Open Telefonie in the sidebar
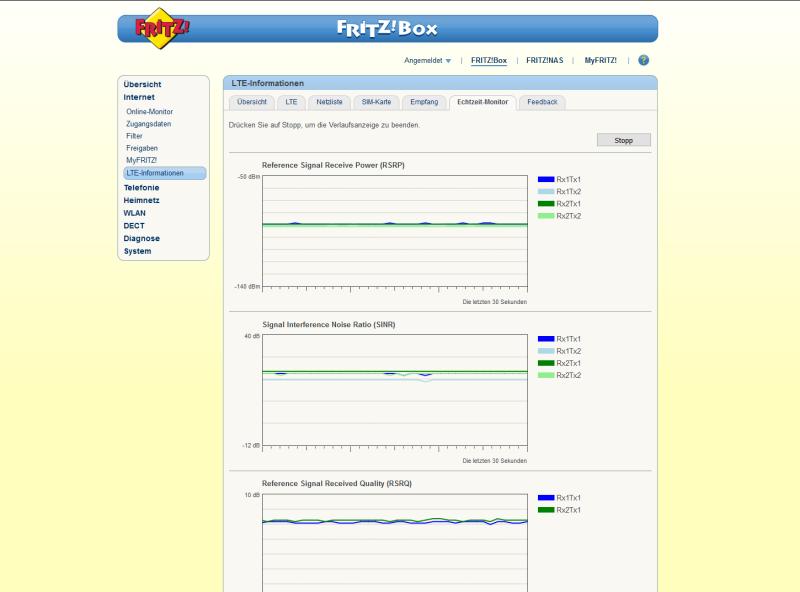This screenshot has width=800, height=592. coord(141,187)
